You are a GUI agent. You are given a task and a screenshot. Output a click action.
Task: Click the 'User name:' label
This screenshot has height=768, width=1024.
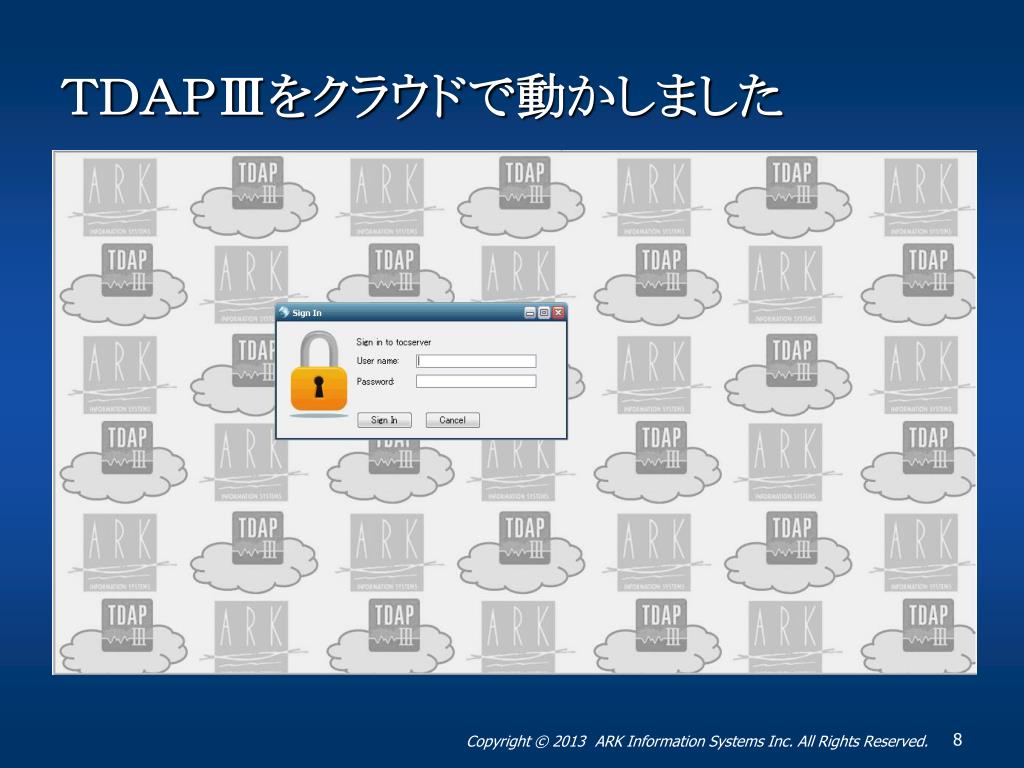coord(377,361)
